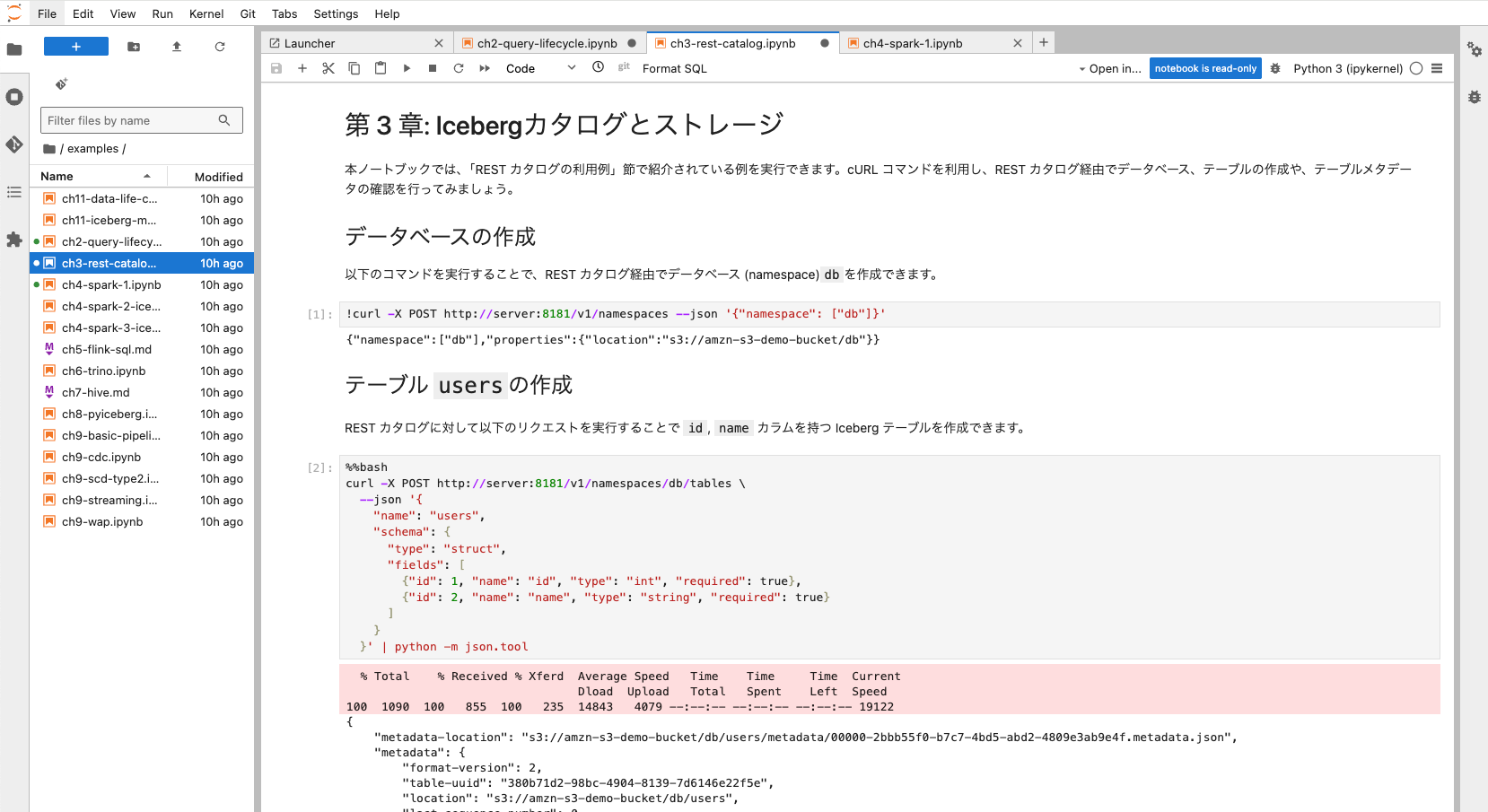Open the Kernel menu
The width and height of the screenshot is (1488, 812).
click(x=206, y=13)
